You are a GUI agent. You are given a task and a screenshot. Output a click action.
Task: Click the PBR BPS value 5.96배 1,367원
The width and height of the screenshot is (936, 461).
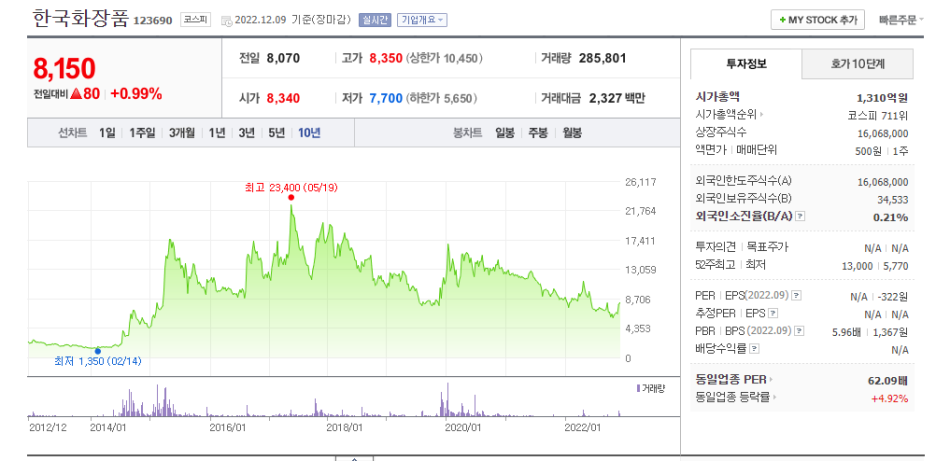pos(870,331)
